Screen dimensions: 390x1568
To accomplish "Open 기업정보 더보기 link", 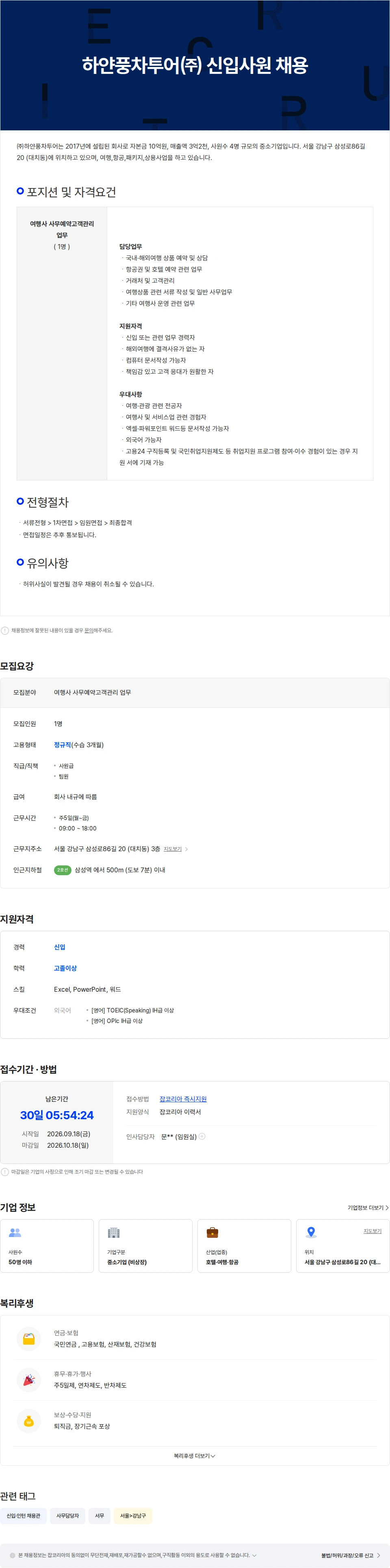I will [x=368, y=1208].
